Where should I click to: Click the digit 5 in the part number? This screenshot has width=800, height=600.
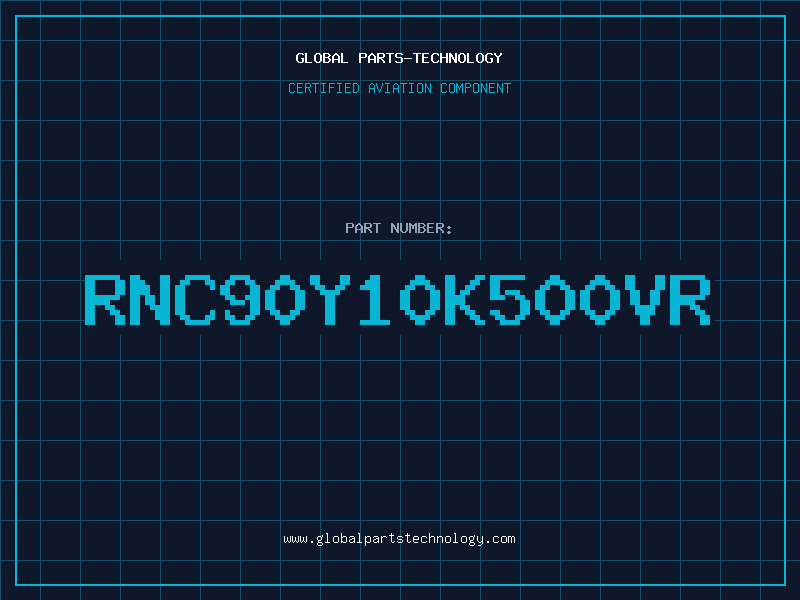coord(510,299)
